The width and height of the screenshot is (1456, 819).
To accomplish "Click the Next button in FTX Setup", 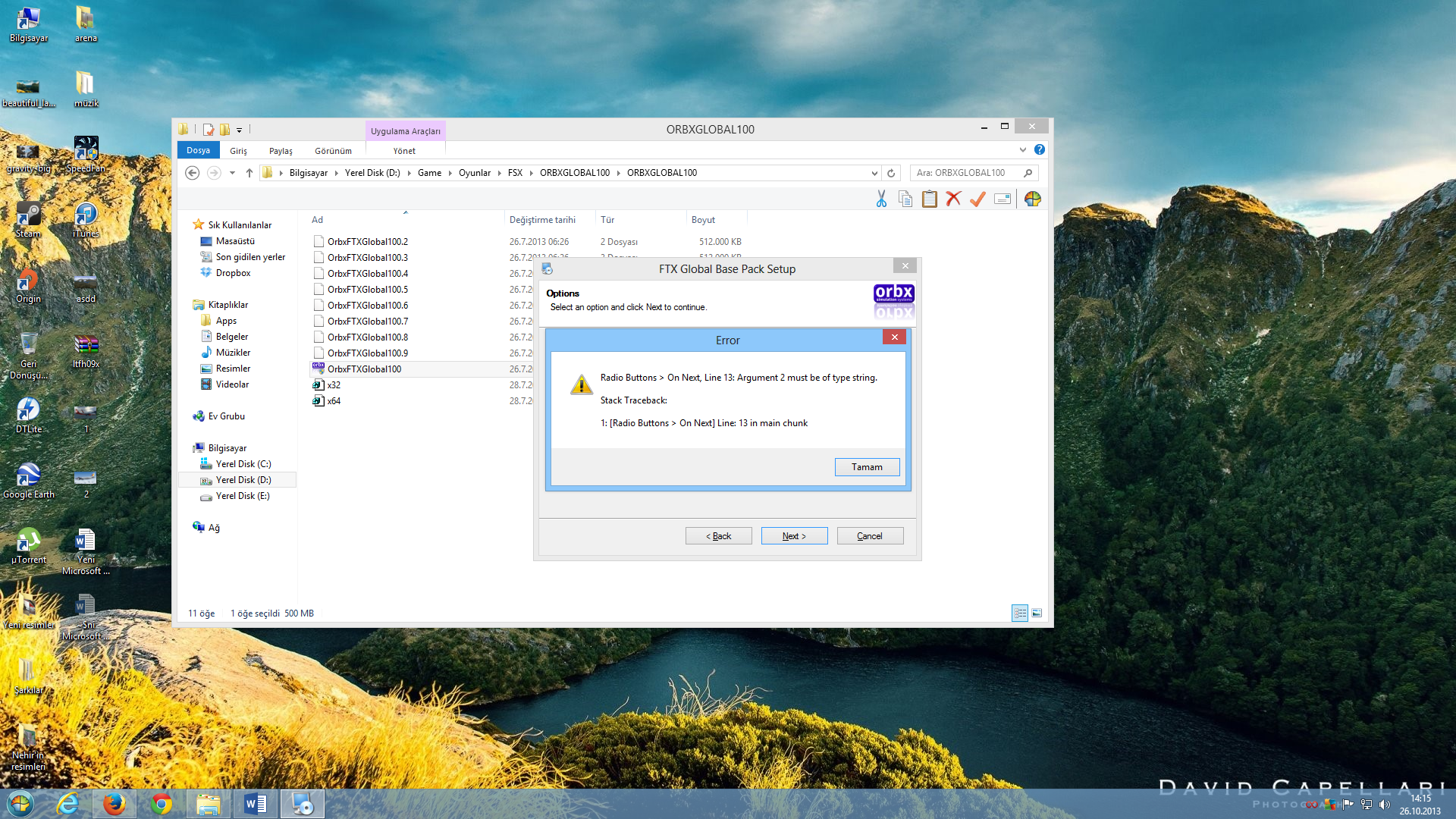I will tap(794, 536).
